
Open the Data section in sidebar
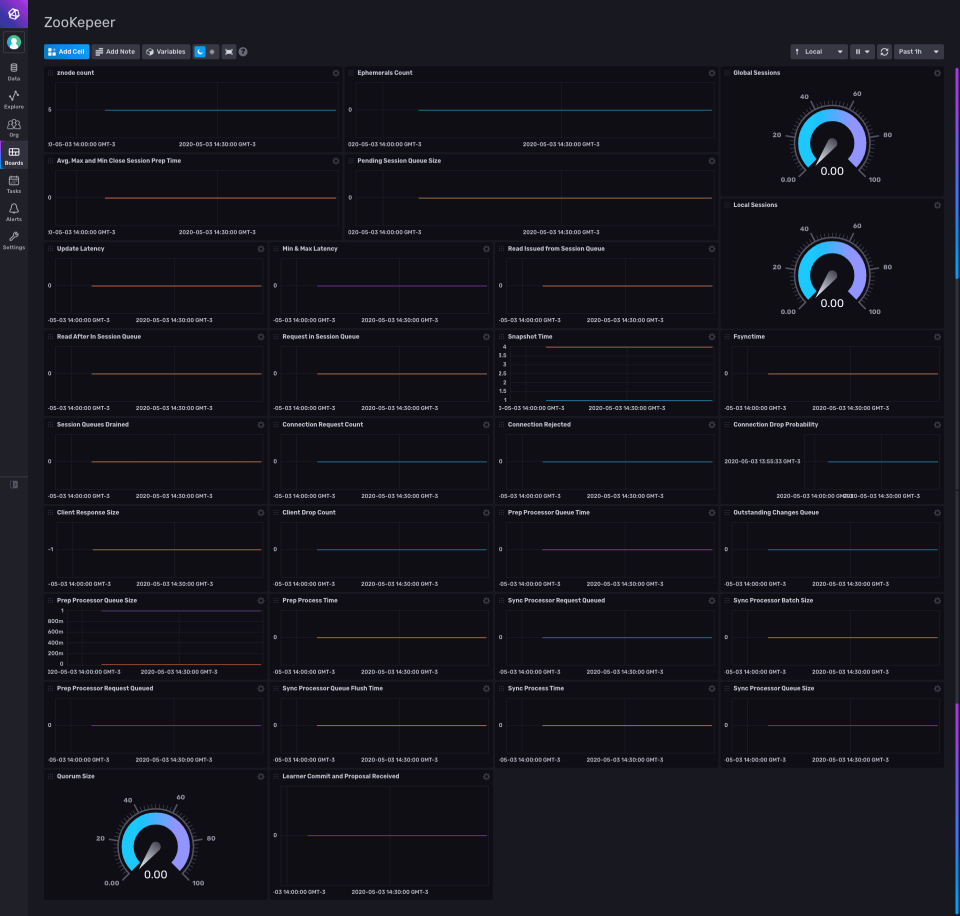tap(14, 71)
